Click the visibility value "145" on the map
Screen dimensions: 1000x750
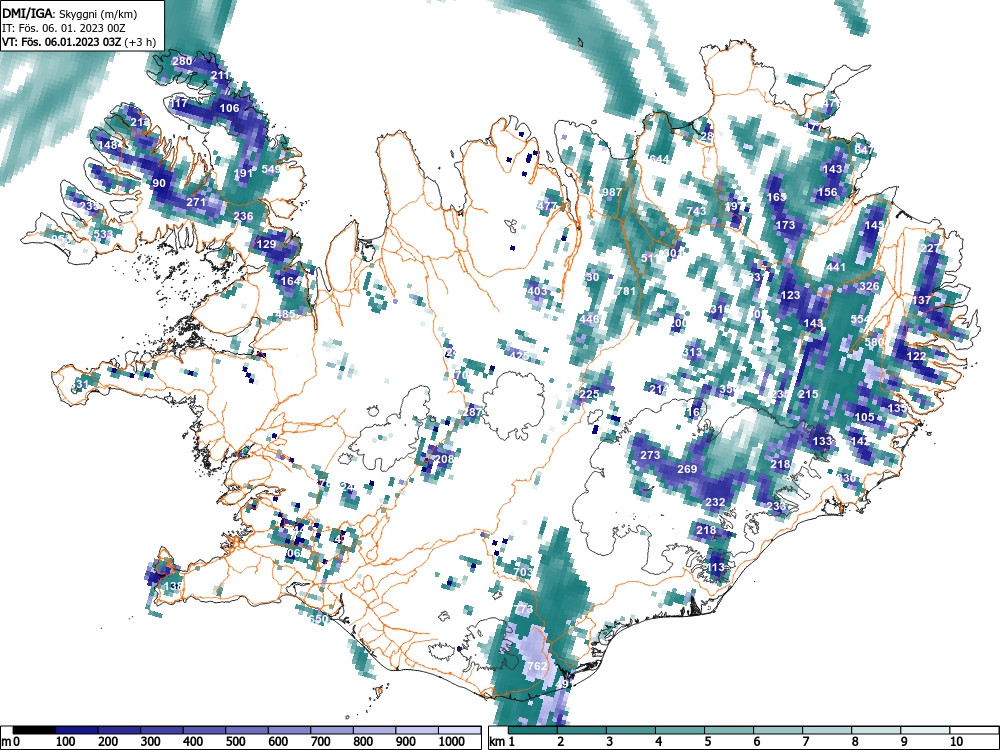tap(874, 225)
